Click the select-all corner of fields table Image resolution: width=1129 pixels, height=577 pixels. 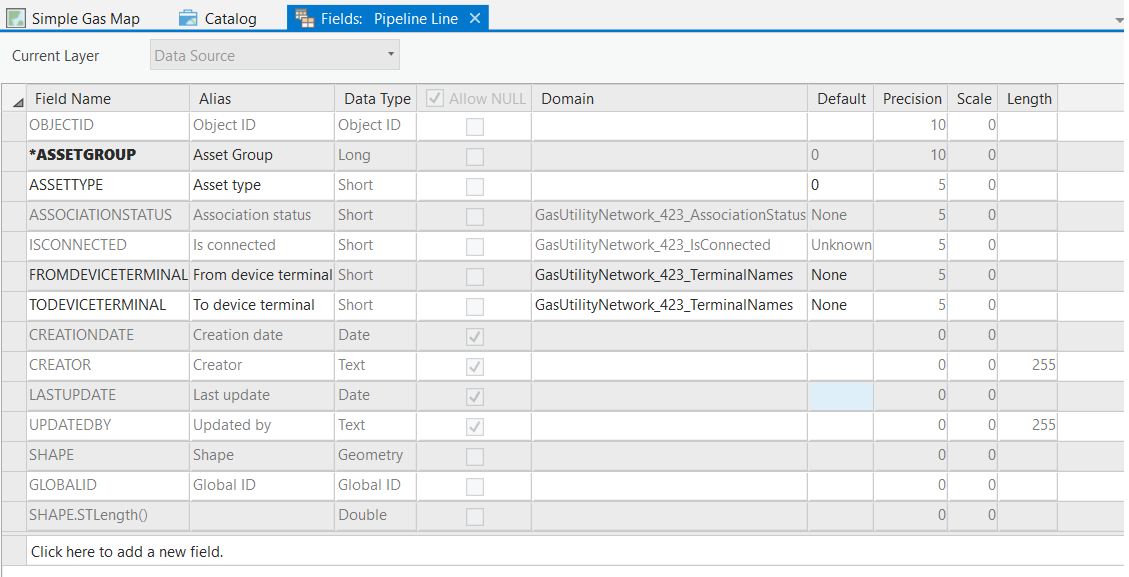click(x=14, y=99)
